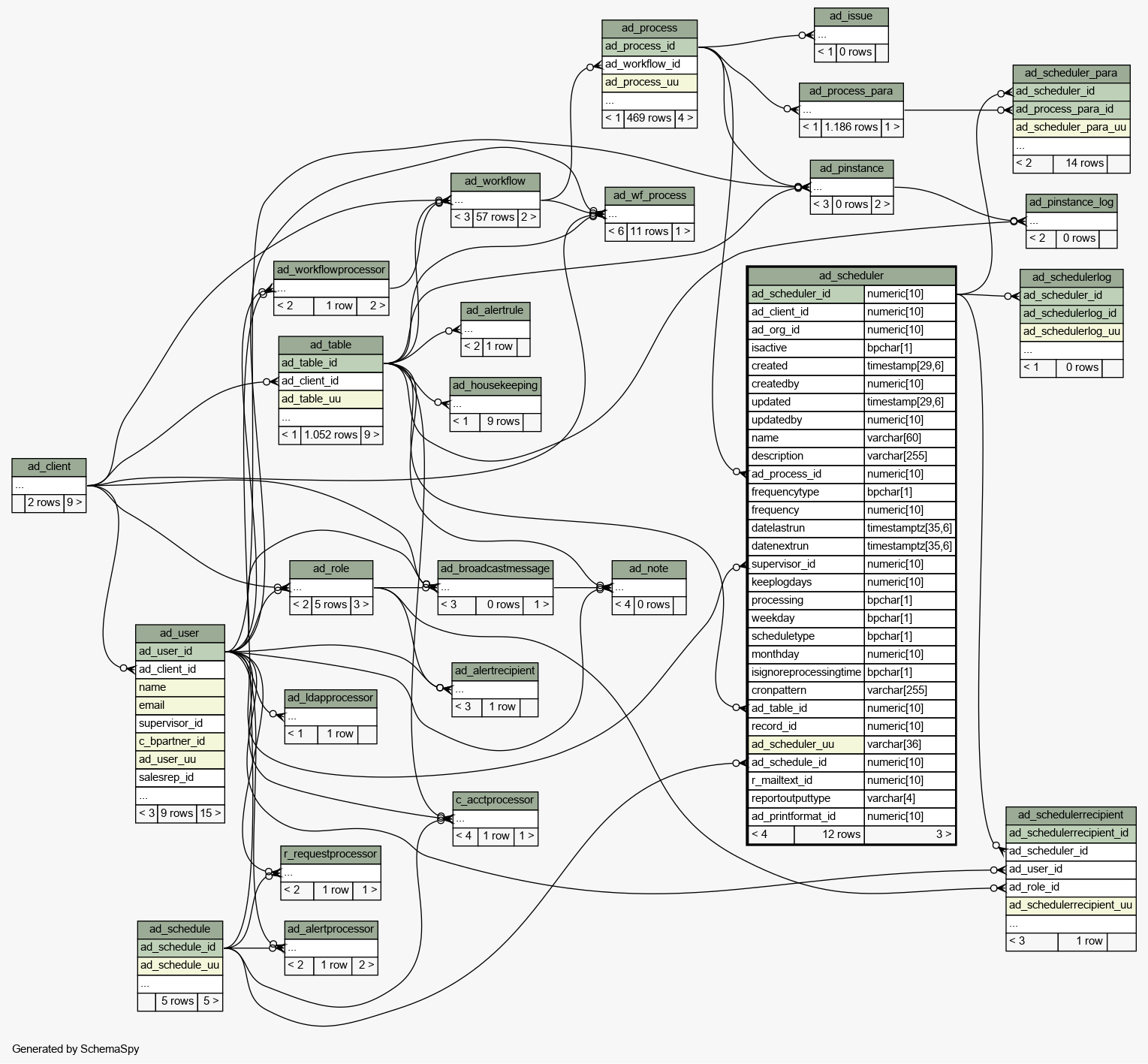Select ad_role_id column in ad_schedulerrecipient

coord(1071,888)
